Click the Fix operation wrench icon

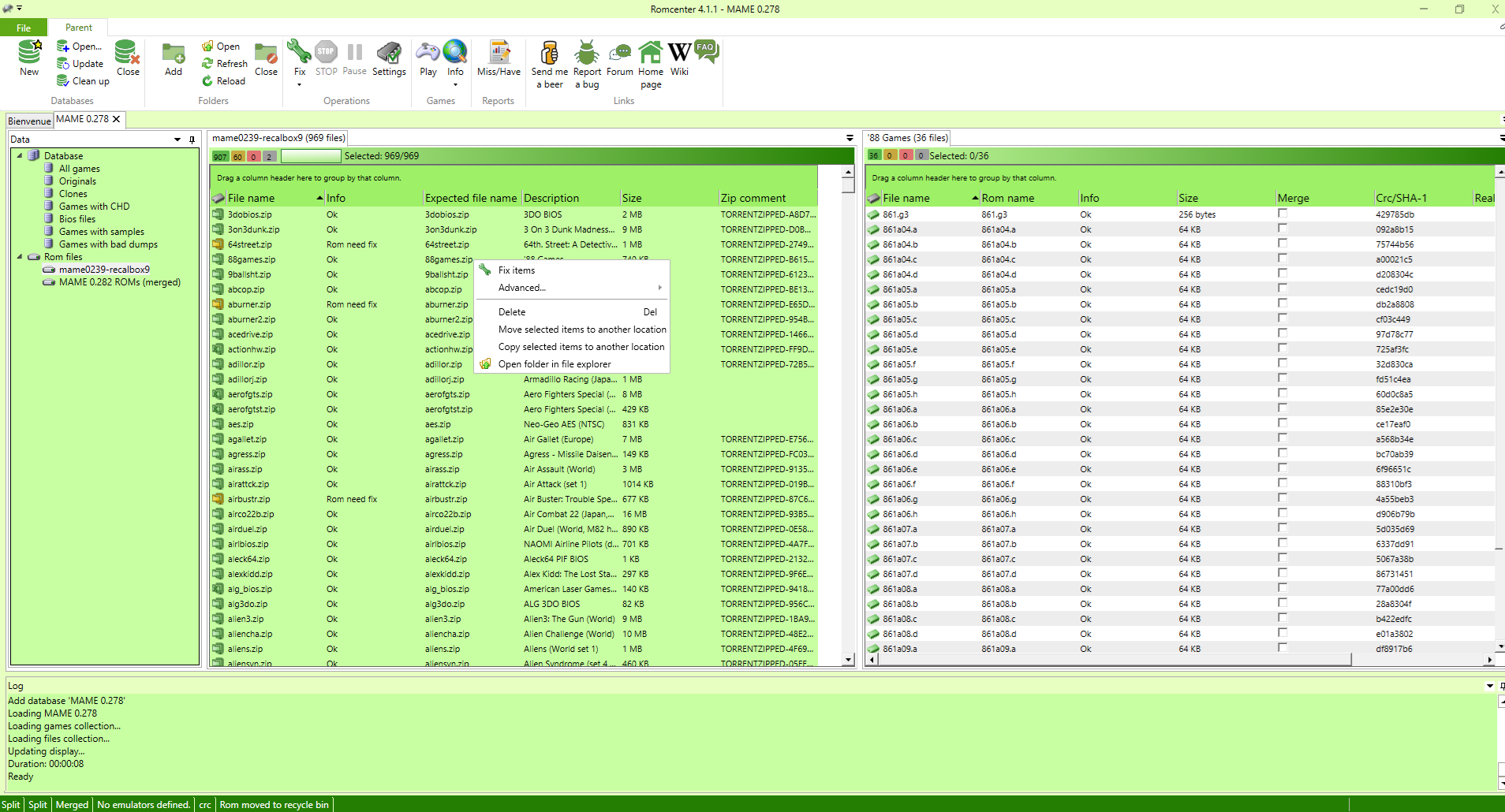(299, 53)
